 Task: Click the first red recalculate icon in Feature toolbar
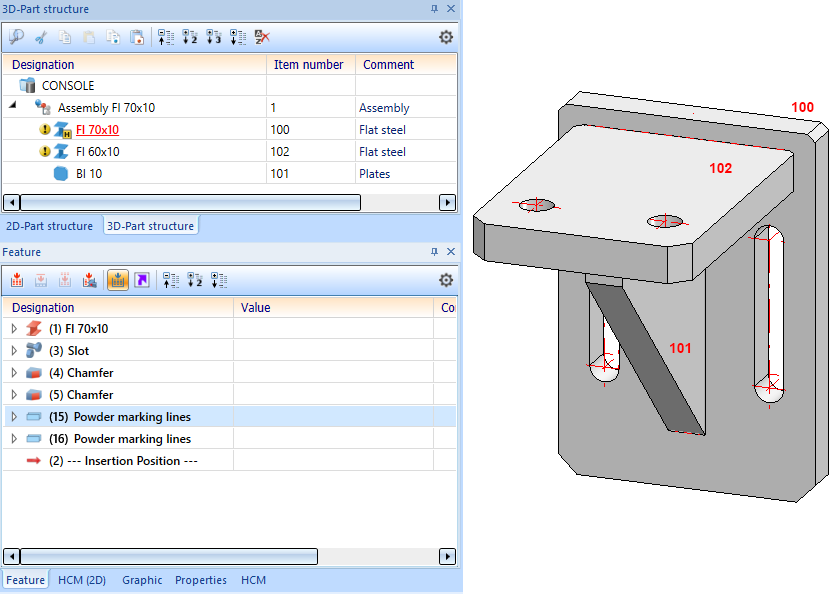click(17, 280)
